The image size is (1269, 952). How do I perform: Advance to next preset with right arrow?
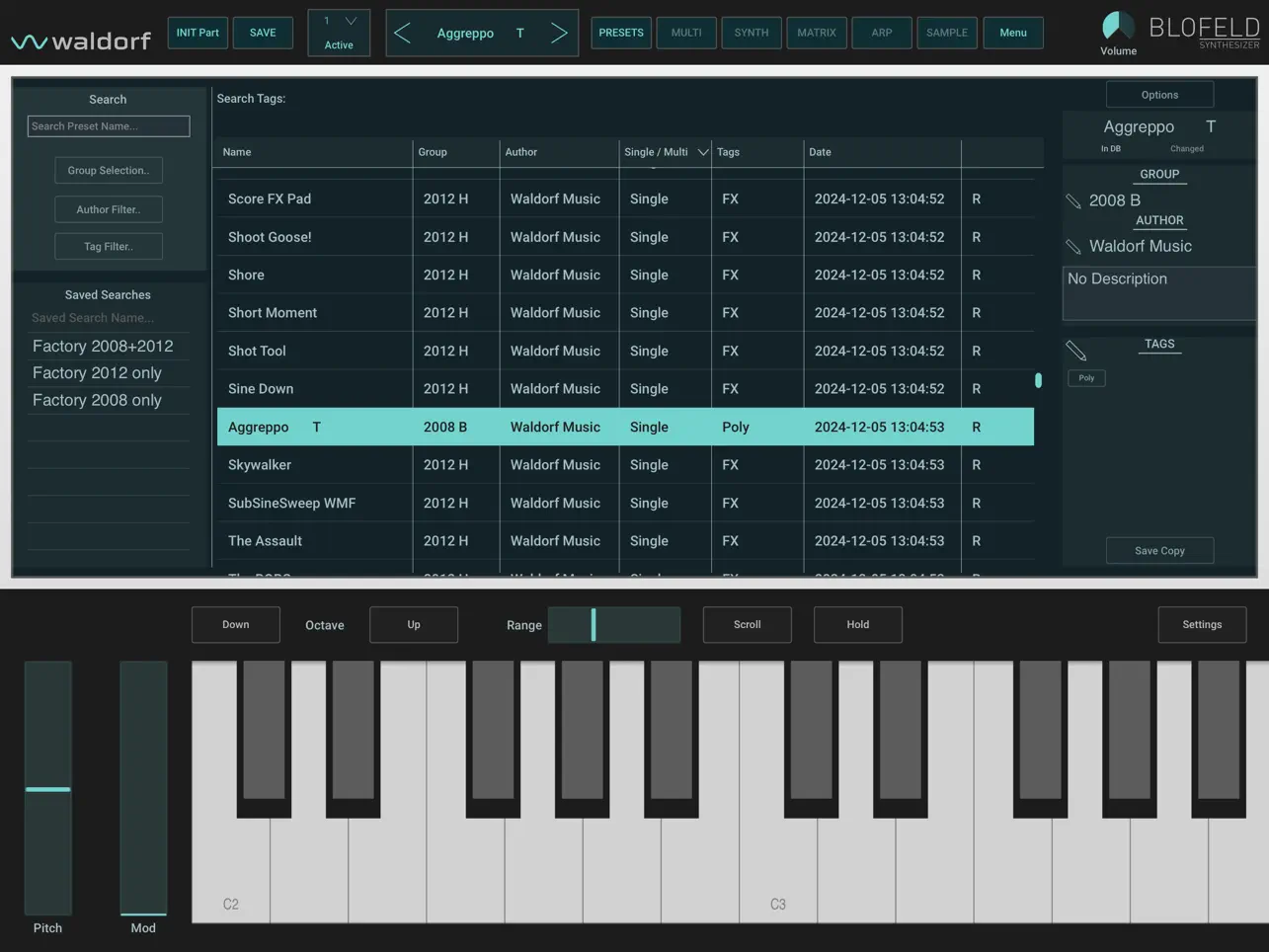point(560,33)
